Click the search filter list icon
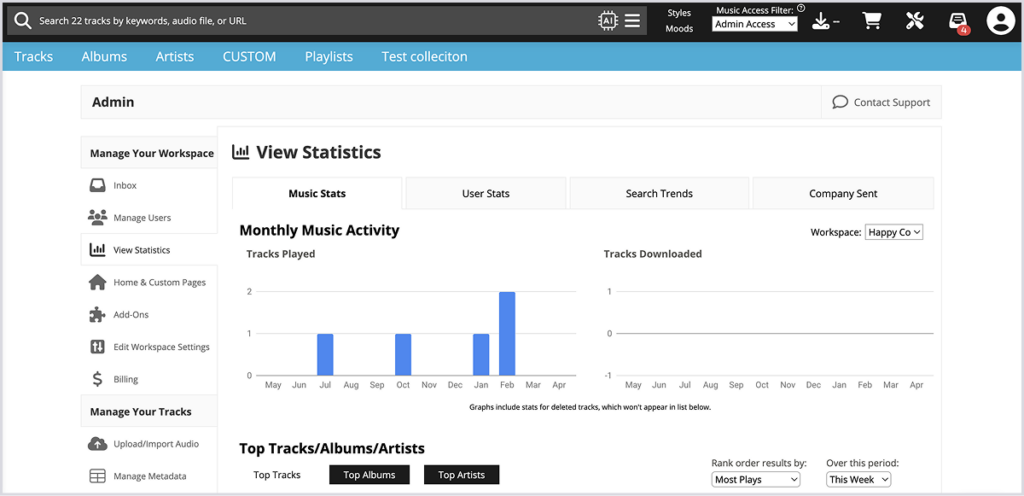 point(632,20)
